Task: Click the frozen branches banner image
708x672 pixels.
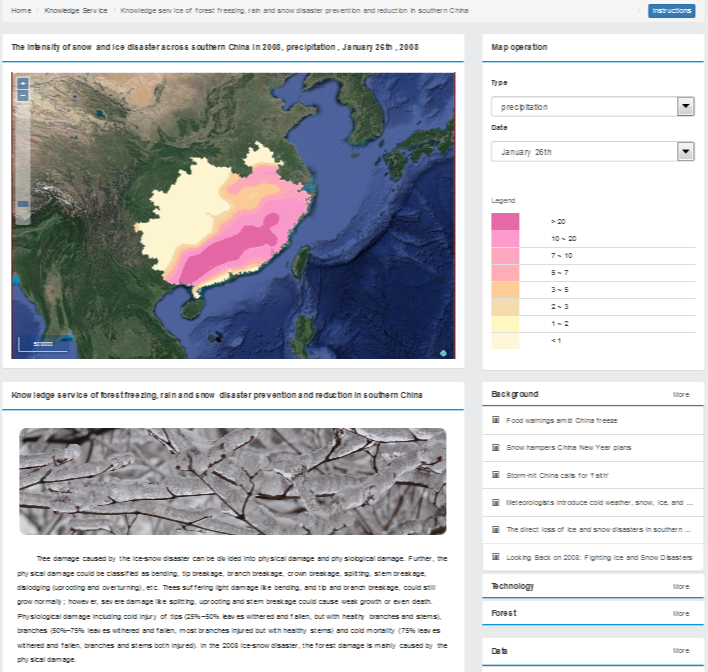Action: (233, 481)
